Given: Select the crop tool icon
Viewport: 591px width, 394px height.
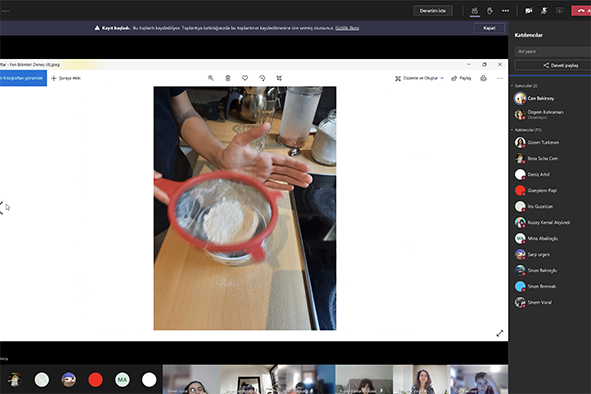Looking at the screenshot, I should (279, 78).
